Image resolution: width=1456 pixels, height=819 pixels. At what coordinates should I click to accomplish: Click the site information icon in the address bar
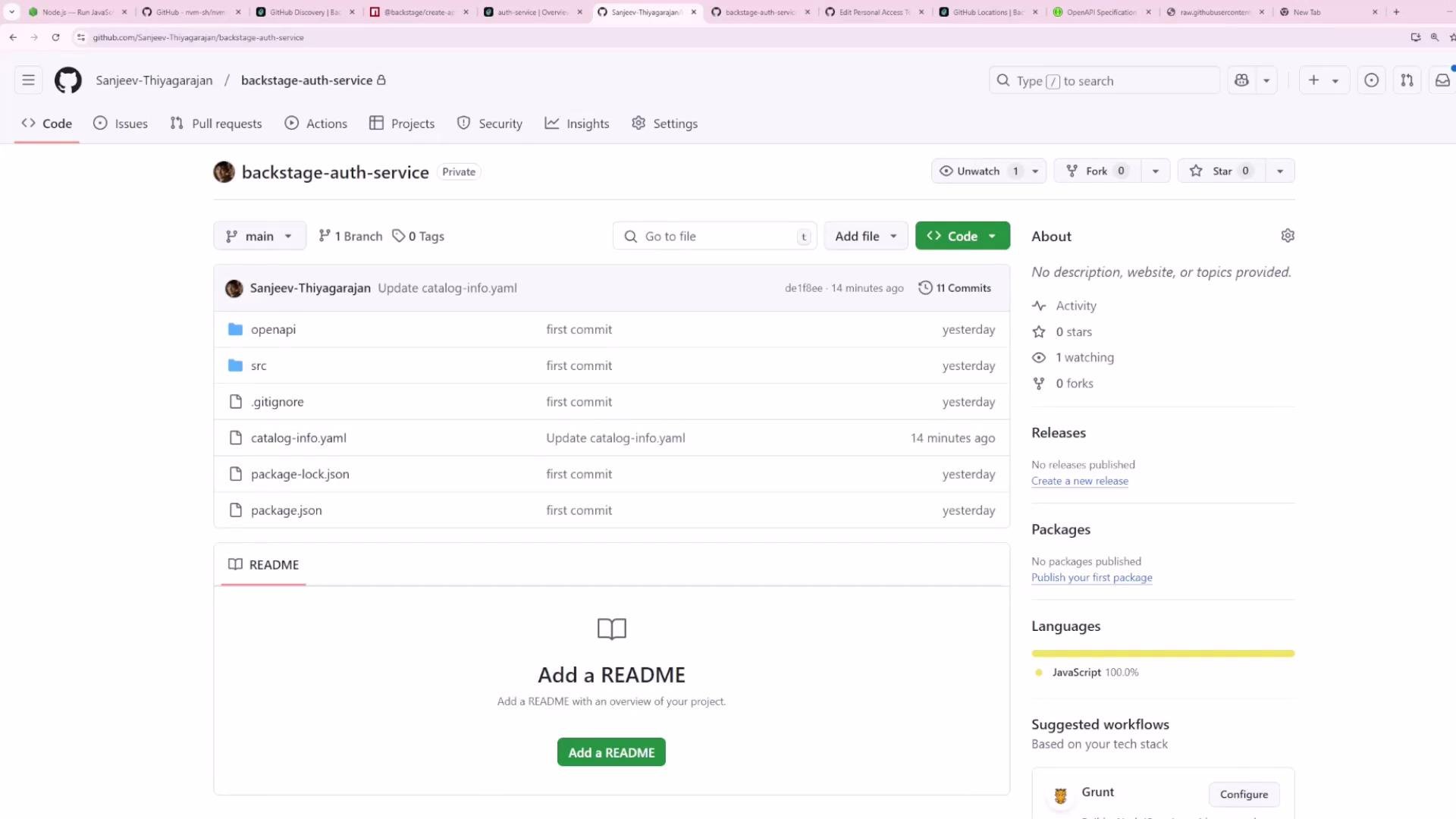pyautogui.click(x=81, y=37)
